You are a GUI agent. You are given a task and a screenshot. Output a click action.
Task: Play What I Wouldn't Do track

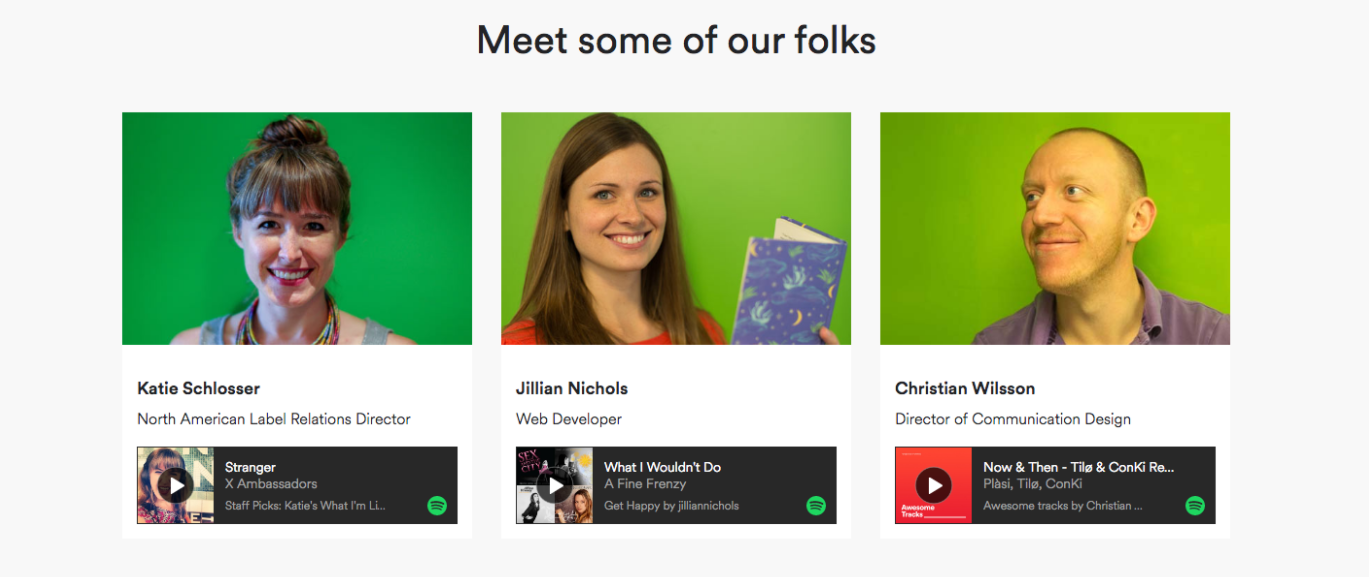tap(555, 486)
